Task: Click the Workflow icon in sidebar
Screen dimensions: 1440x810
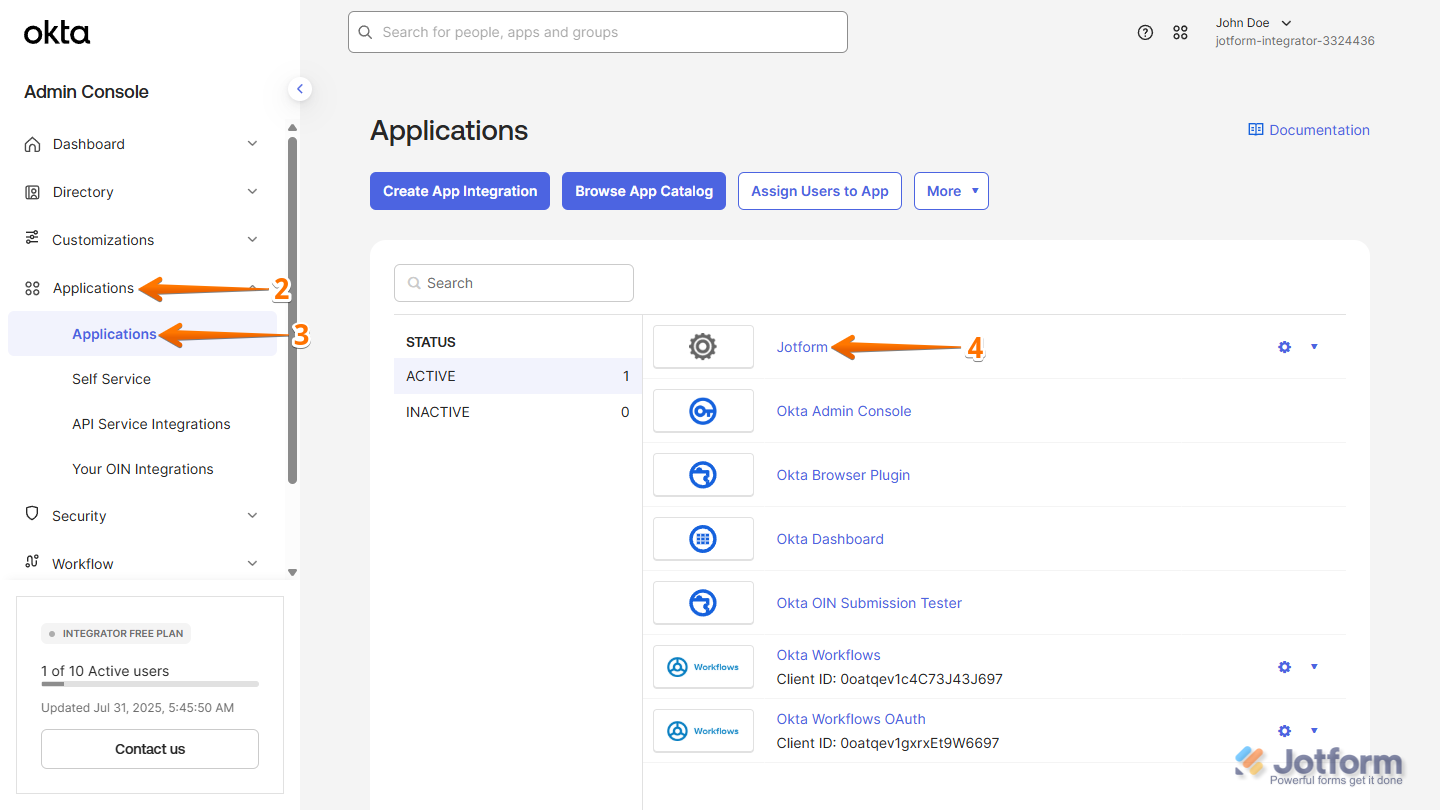Action: 33,563
